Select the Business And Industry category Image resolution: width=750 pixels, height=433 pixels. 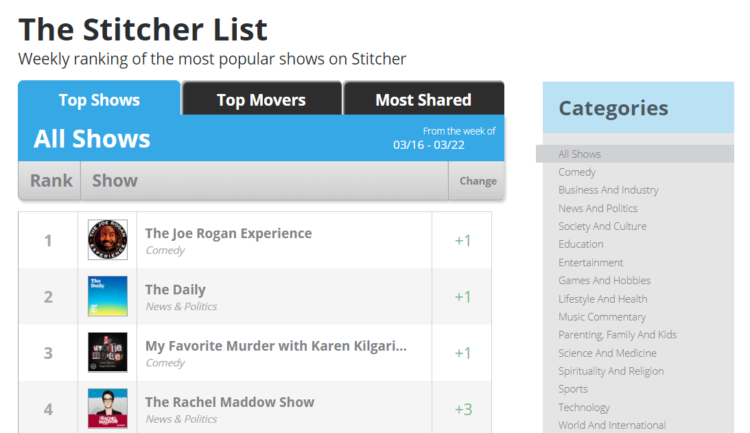[x=608, y=190]
